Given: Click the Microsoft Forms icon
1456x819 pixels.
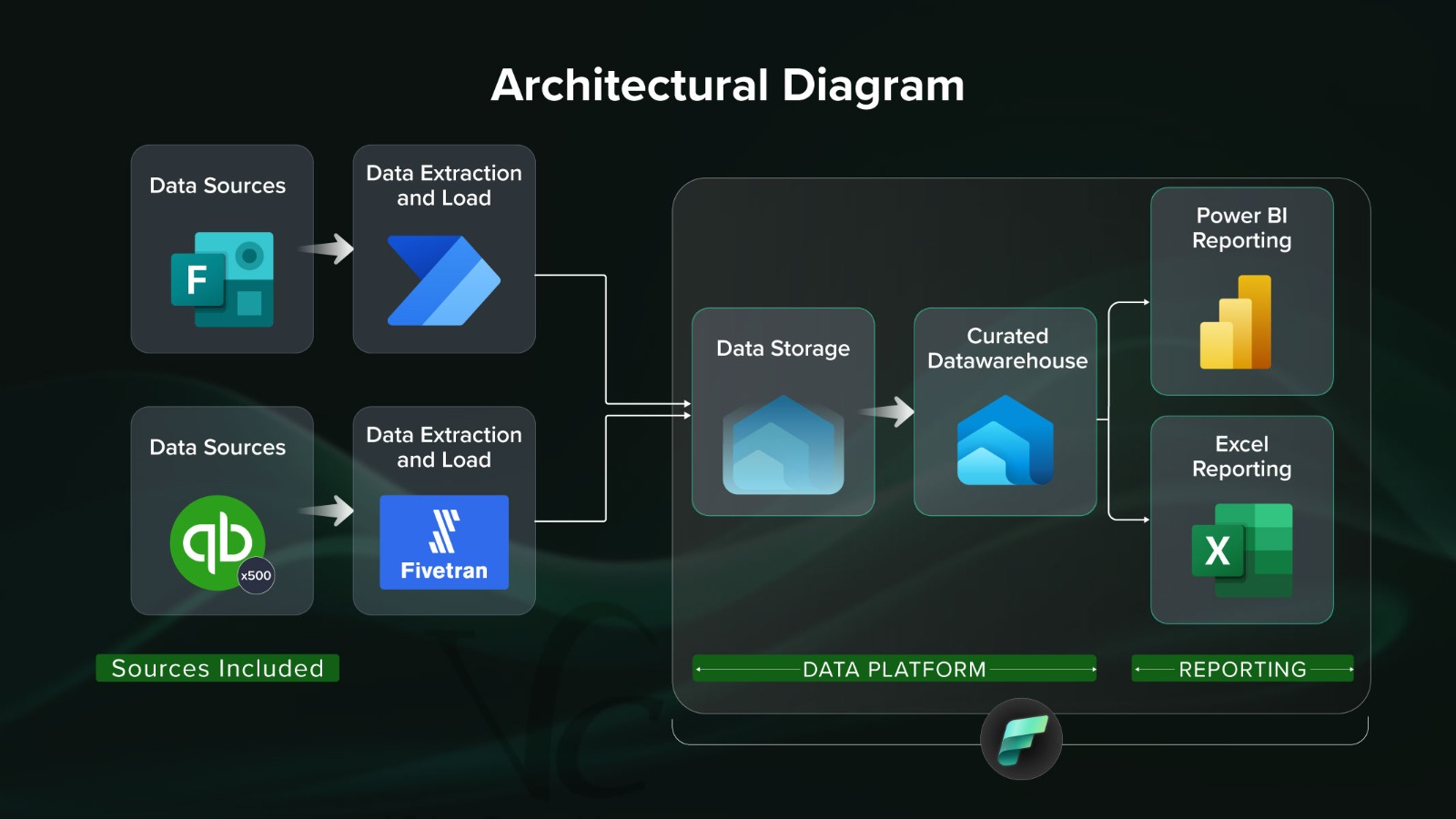Looking at the screenshot, I should [x=222, y=279].
